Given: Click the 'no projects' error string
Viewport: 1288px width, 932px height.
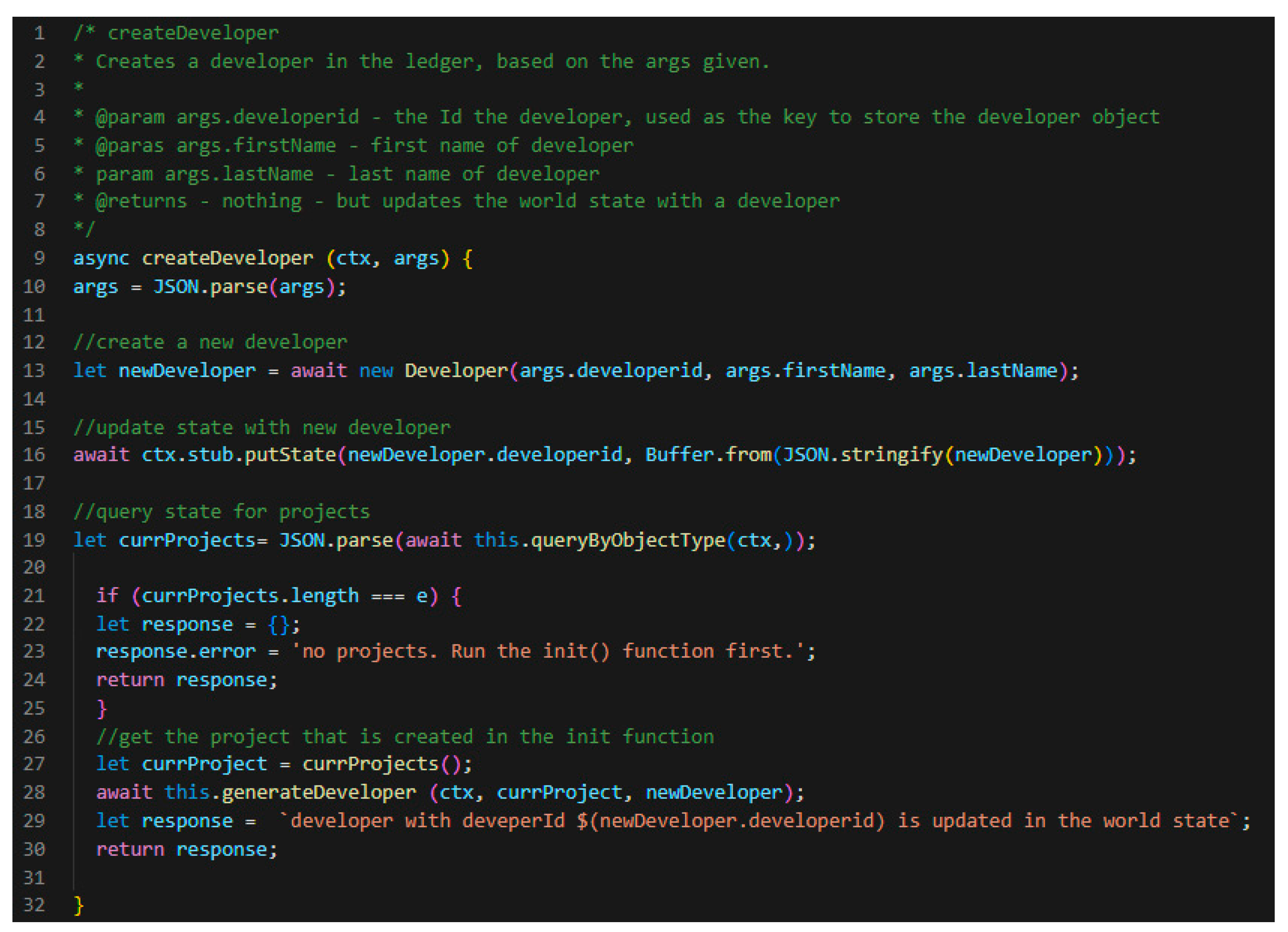Looking at the screenshot, I should tap(547, 651).
